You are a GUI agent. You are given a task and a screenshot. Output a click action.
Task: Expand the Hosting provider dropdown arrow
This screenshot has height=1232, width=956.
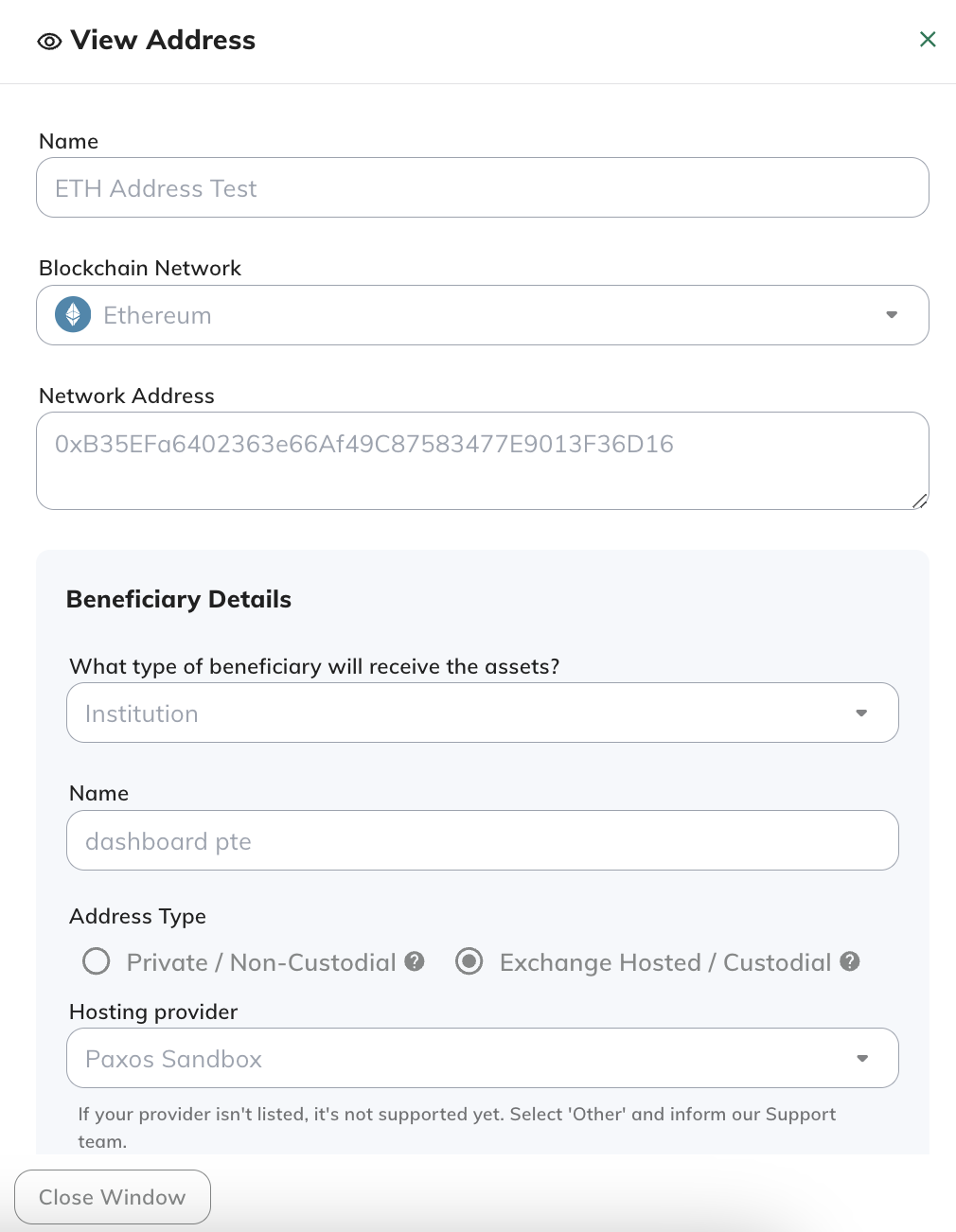pos(862,1058)
